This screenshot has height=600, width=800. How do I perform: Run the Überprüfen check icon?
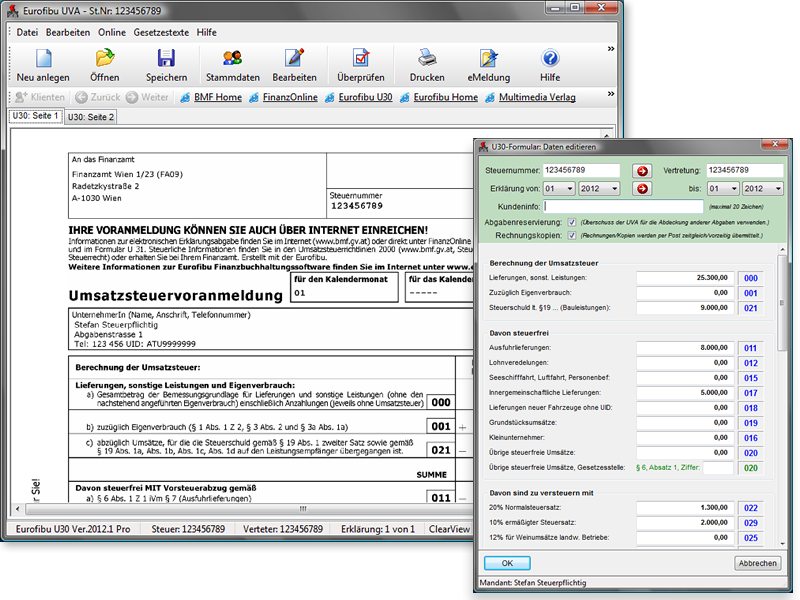pos(361,58)
